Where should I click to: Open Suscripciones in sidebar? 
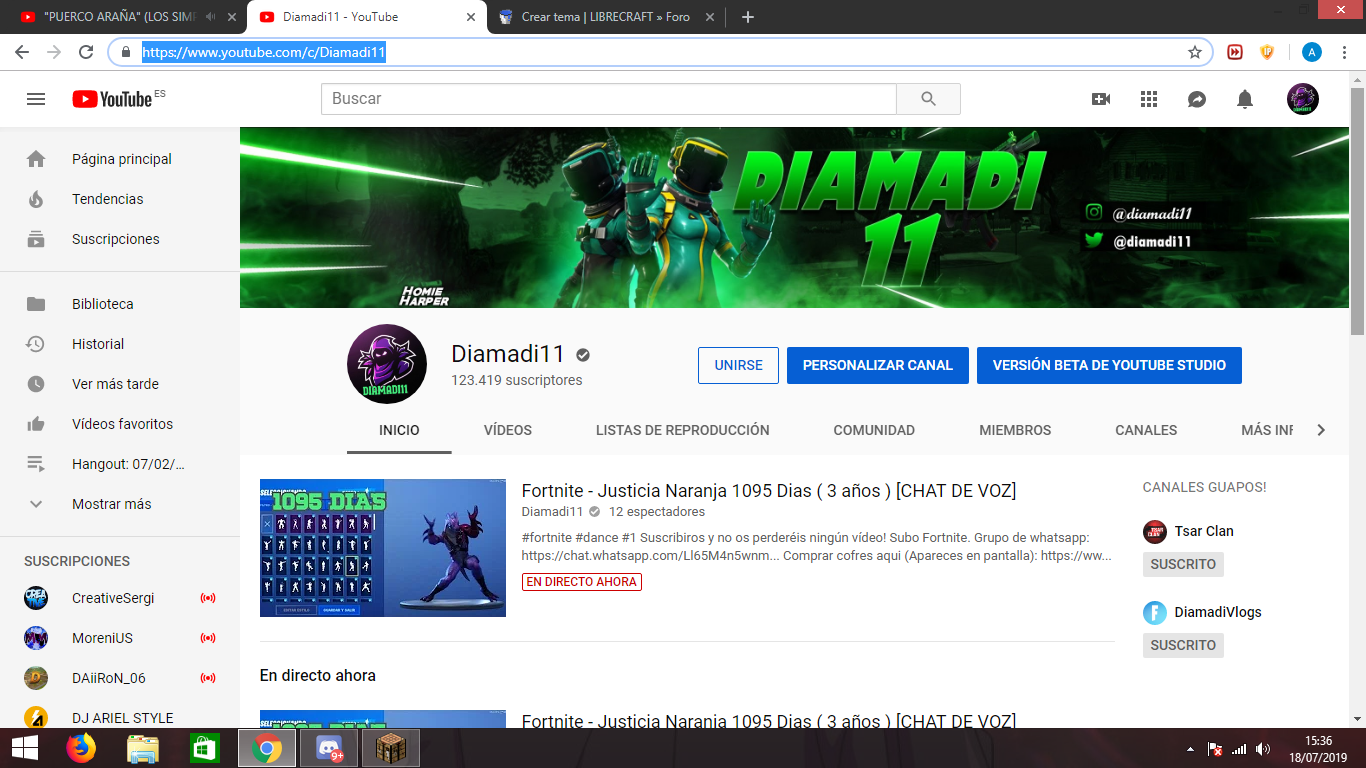click(120, 239)
